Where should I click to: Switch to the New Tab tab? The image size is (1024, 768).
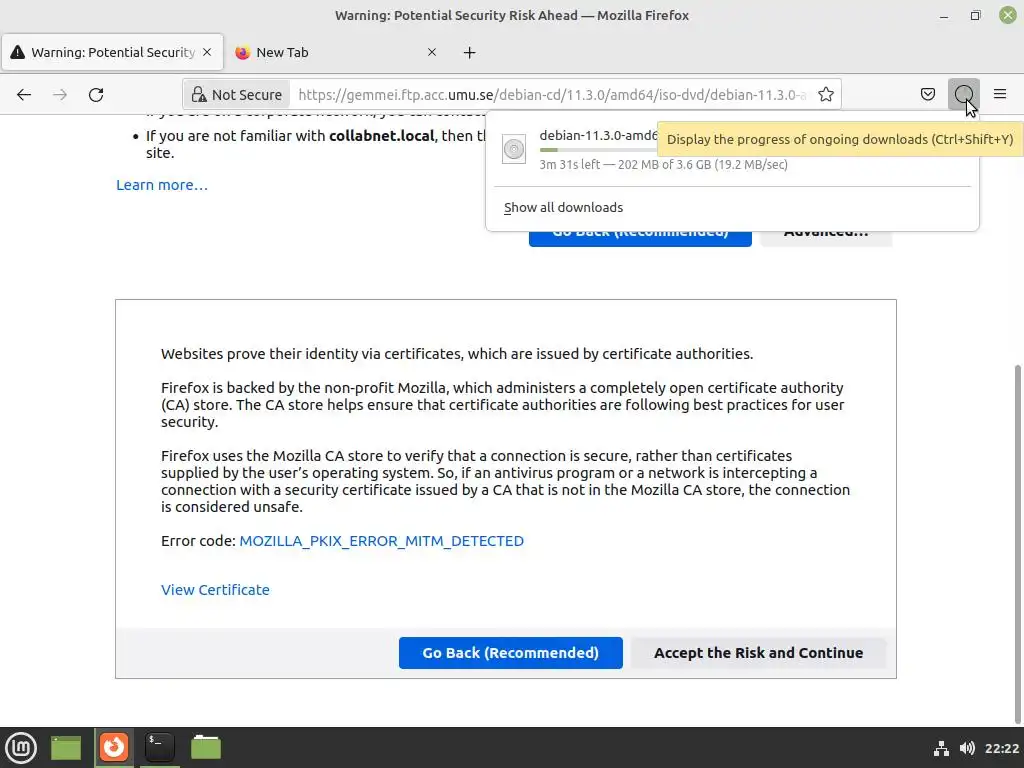[x=336, y=52]
